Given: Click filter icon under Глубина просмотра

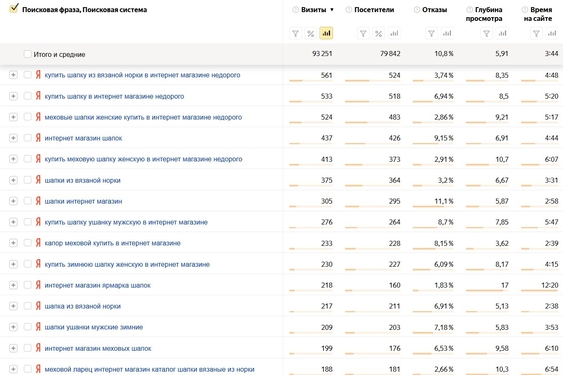Looking at the screenshot, I should click(487, 33).
